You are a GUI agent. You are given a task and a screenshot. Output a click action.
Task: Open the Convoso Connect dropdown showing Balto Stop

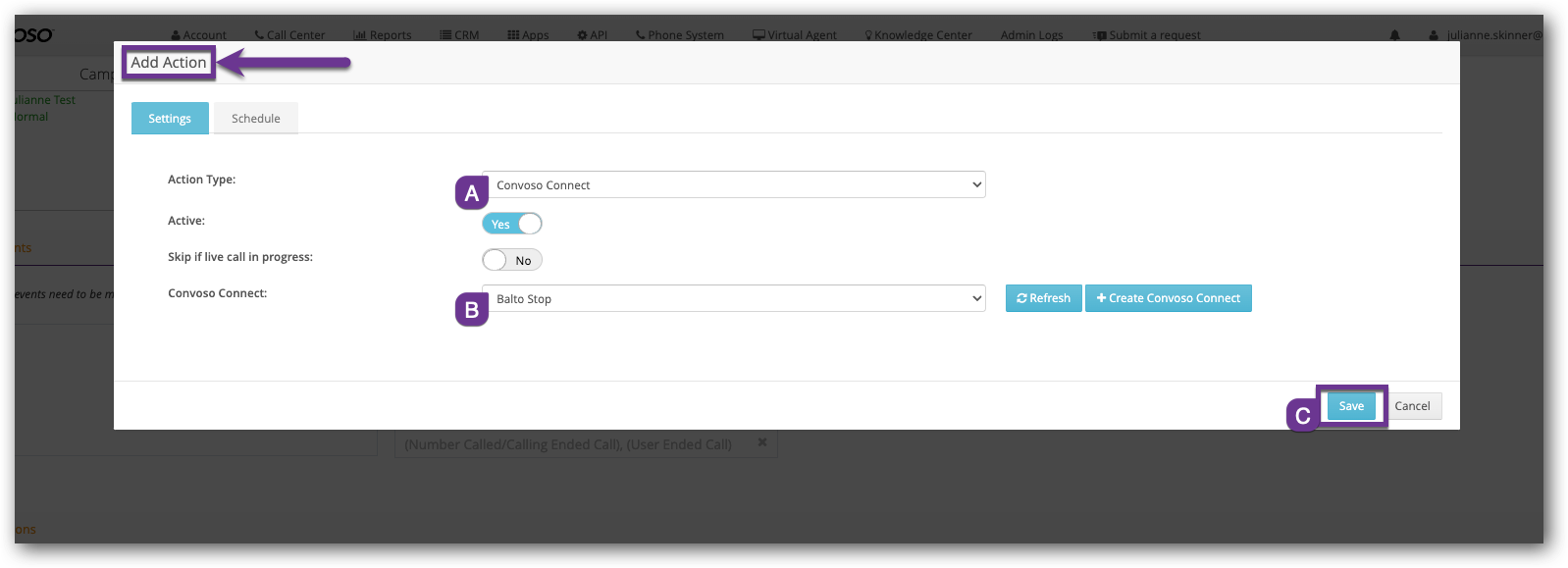coord(734,298)
